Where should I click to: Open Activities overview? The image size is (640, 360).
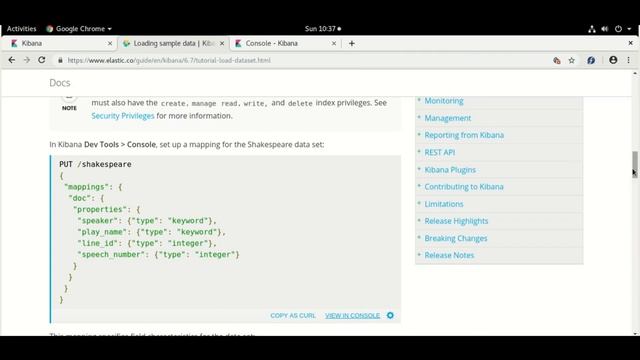[22, 29]
